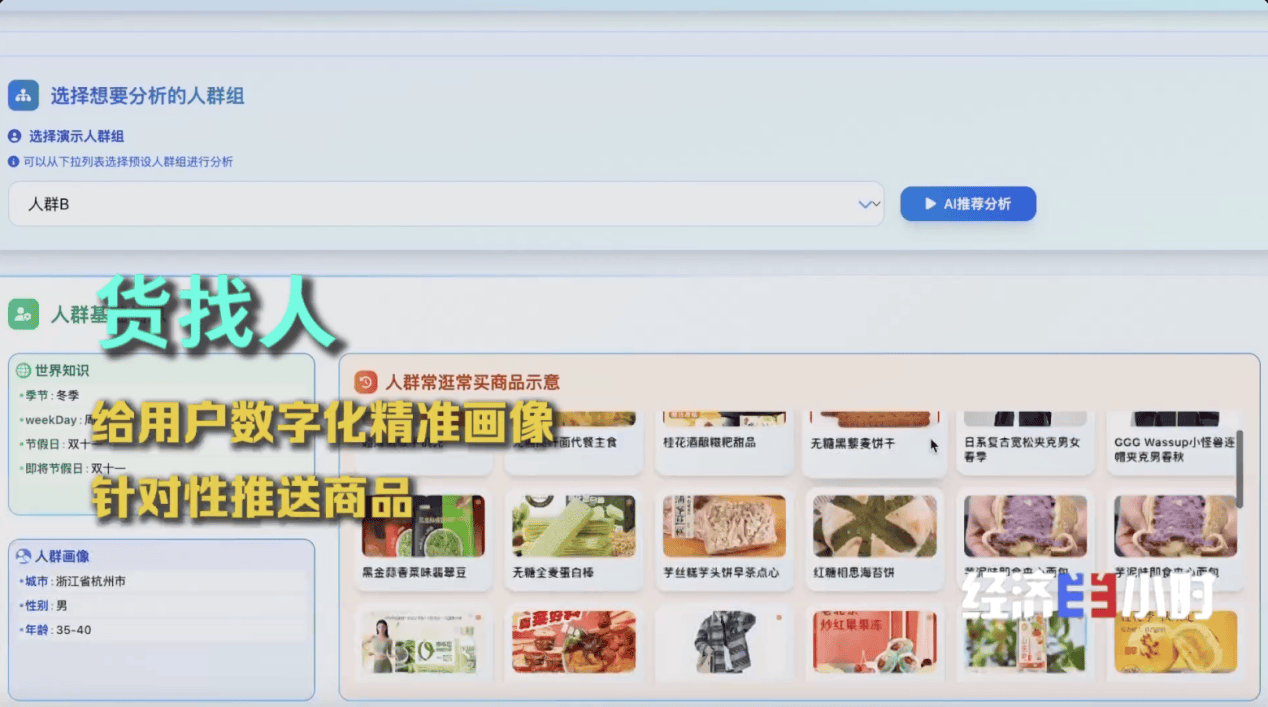Image resolution: width=1268 pixels, height=707 pixels.
Task: Click the blue group icon beside 选择想要分析的人群组
Action: 23,96
